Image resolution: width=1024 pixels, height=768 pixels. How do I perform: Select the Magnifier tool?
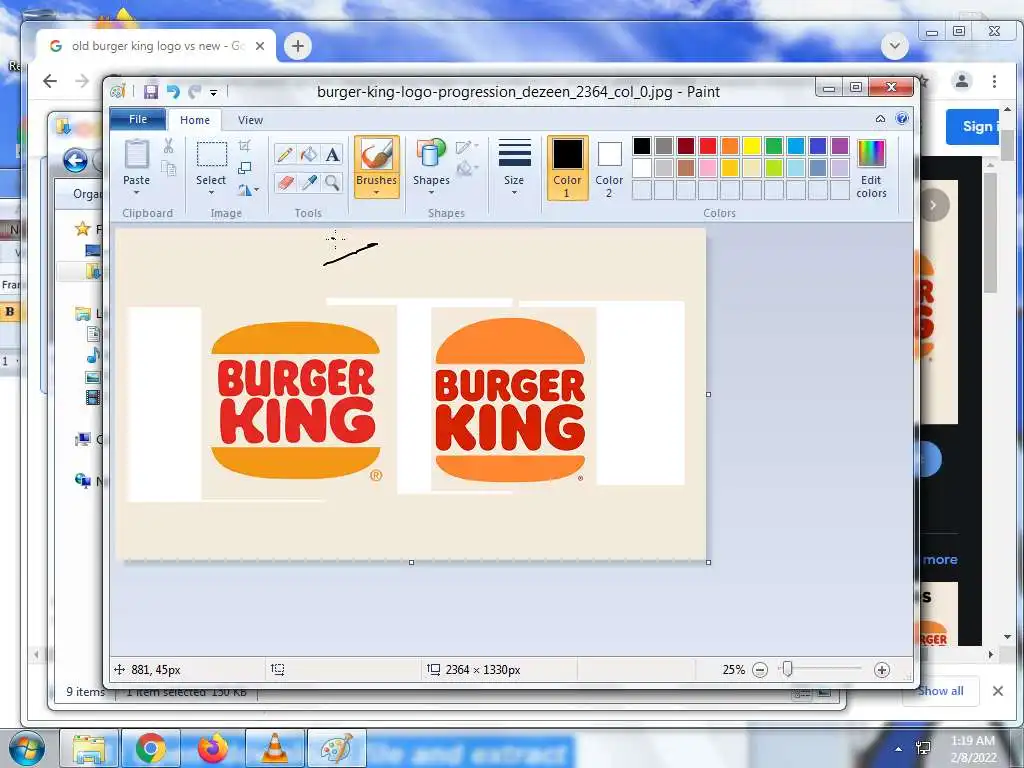(332, 182)
